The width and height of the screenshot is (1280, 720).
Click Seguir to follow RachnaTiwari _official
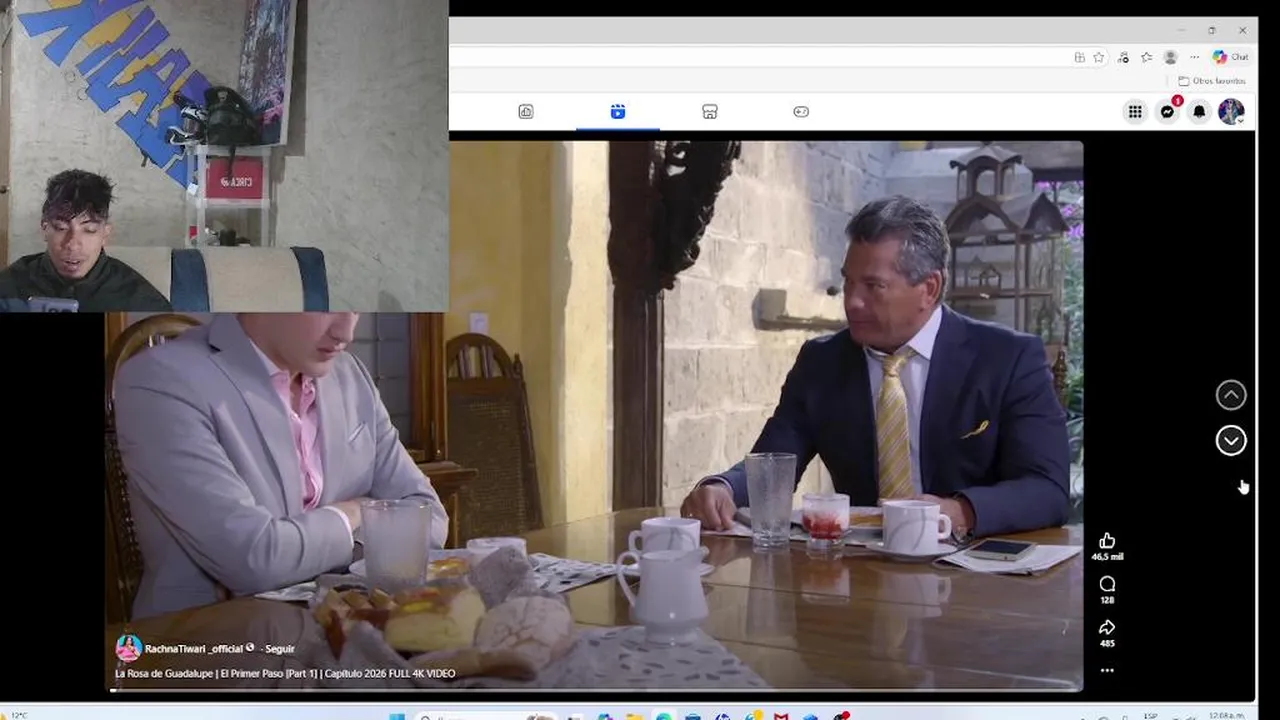coord(279,649)
